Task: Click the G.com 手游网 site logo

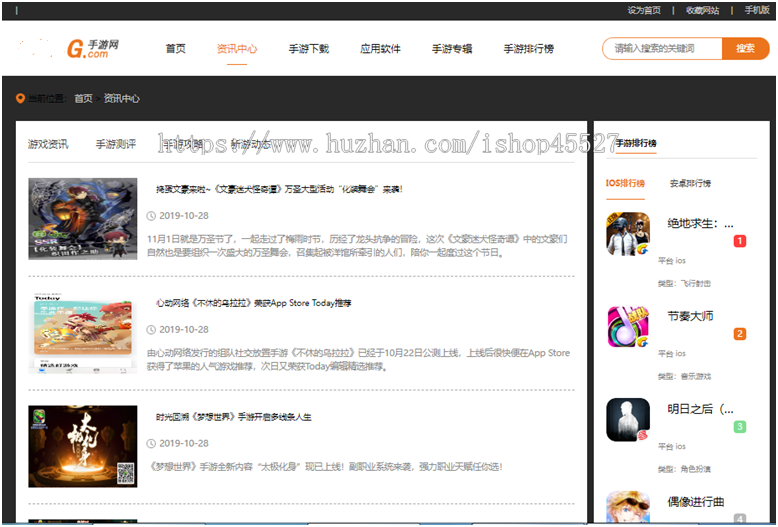Action: point(93,49)
